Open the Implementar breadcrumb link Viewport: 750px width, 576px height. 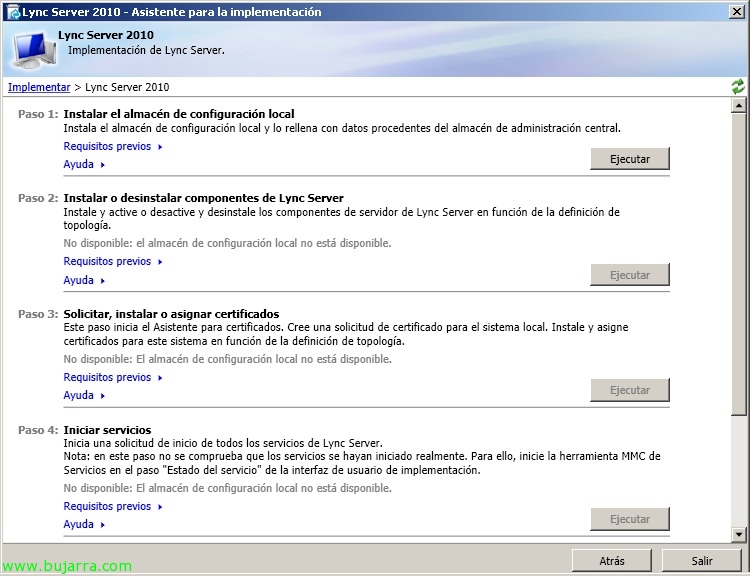[x=39, y=87]
